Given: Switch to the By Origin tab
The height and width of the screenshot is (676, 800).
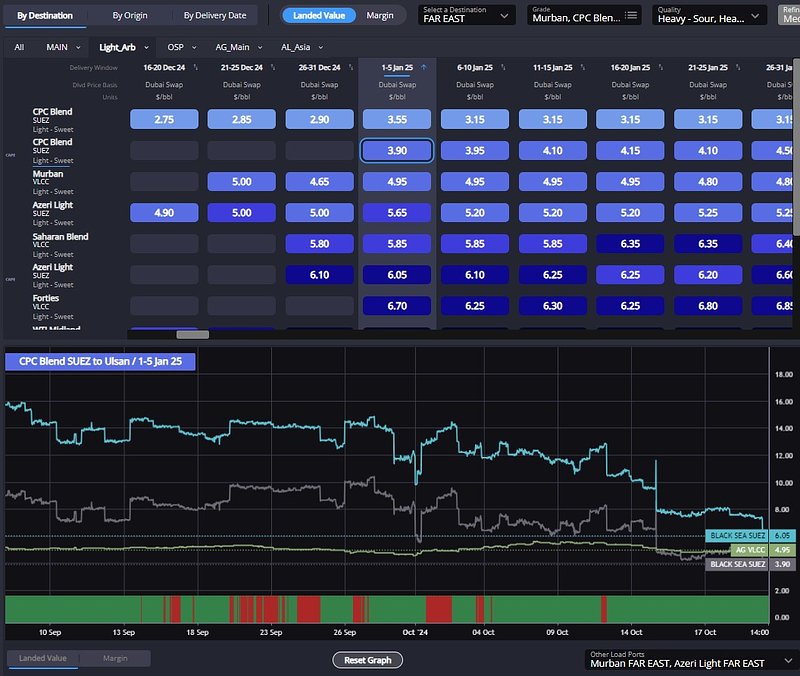Looking at the screenshot, I should [x=129, y=16].
